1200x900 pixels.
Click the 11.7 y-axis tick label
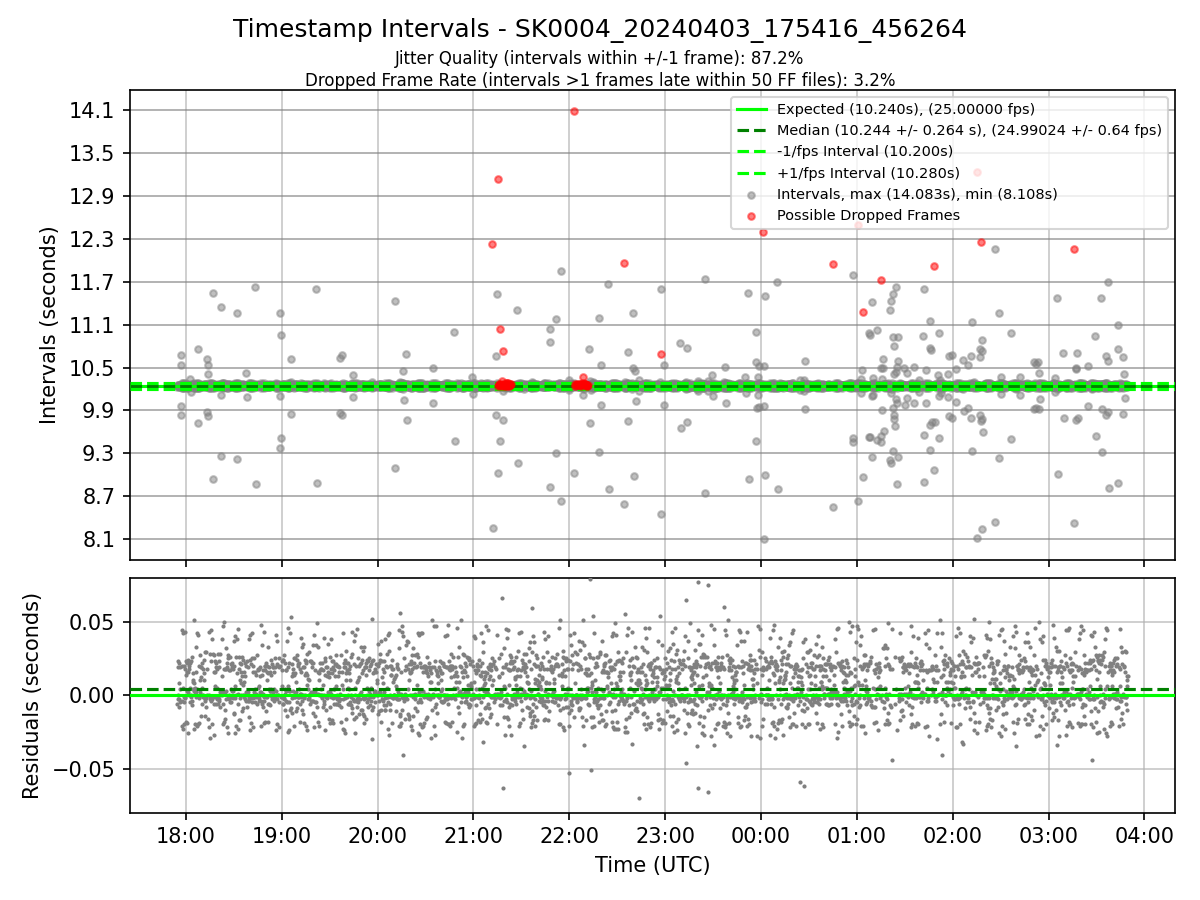point(93,282)
